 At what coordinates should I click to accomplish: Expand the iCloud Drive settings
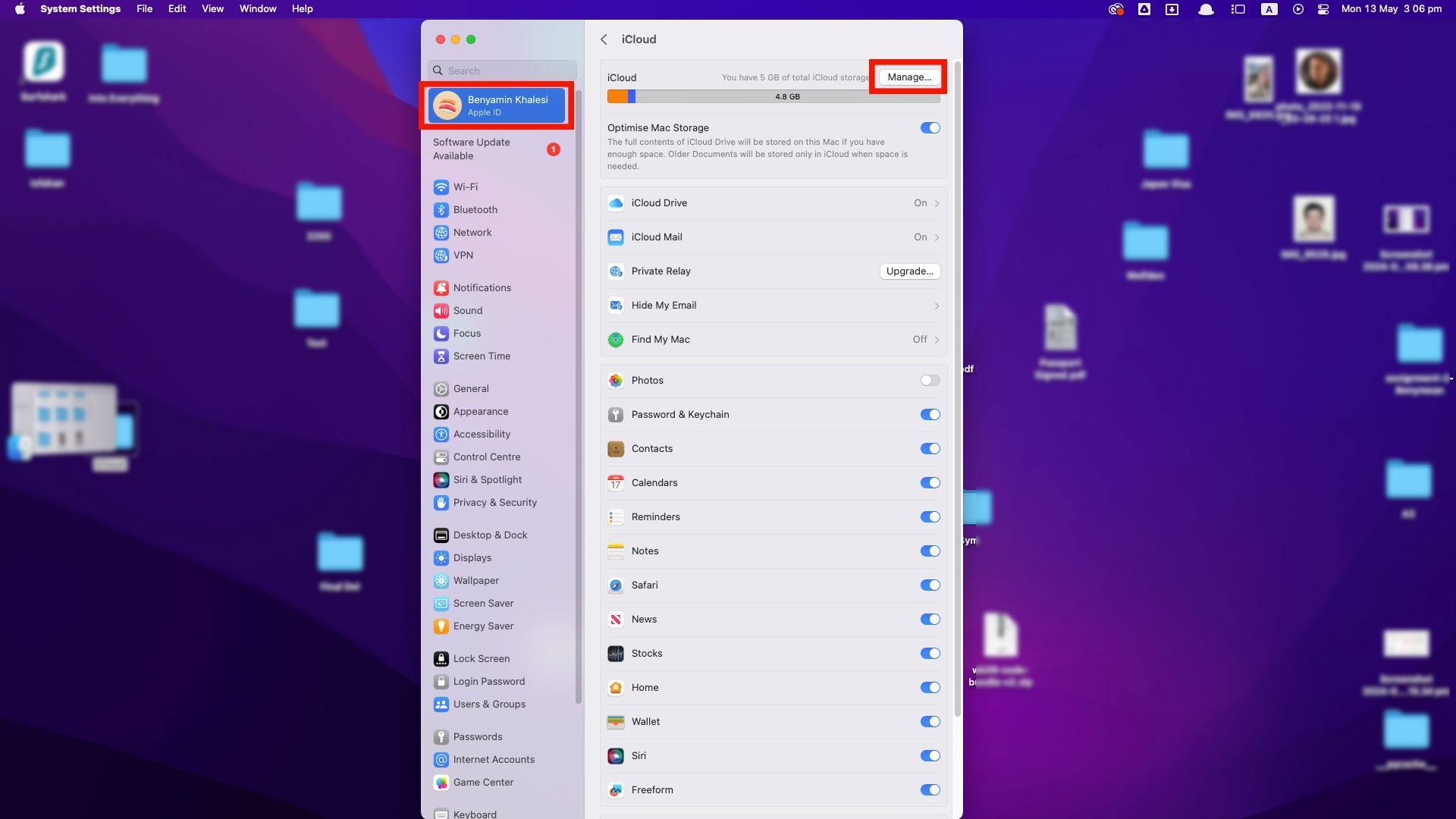(x=773, y=202)
